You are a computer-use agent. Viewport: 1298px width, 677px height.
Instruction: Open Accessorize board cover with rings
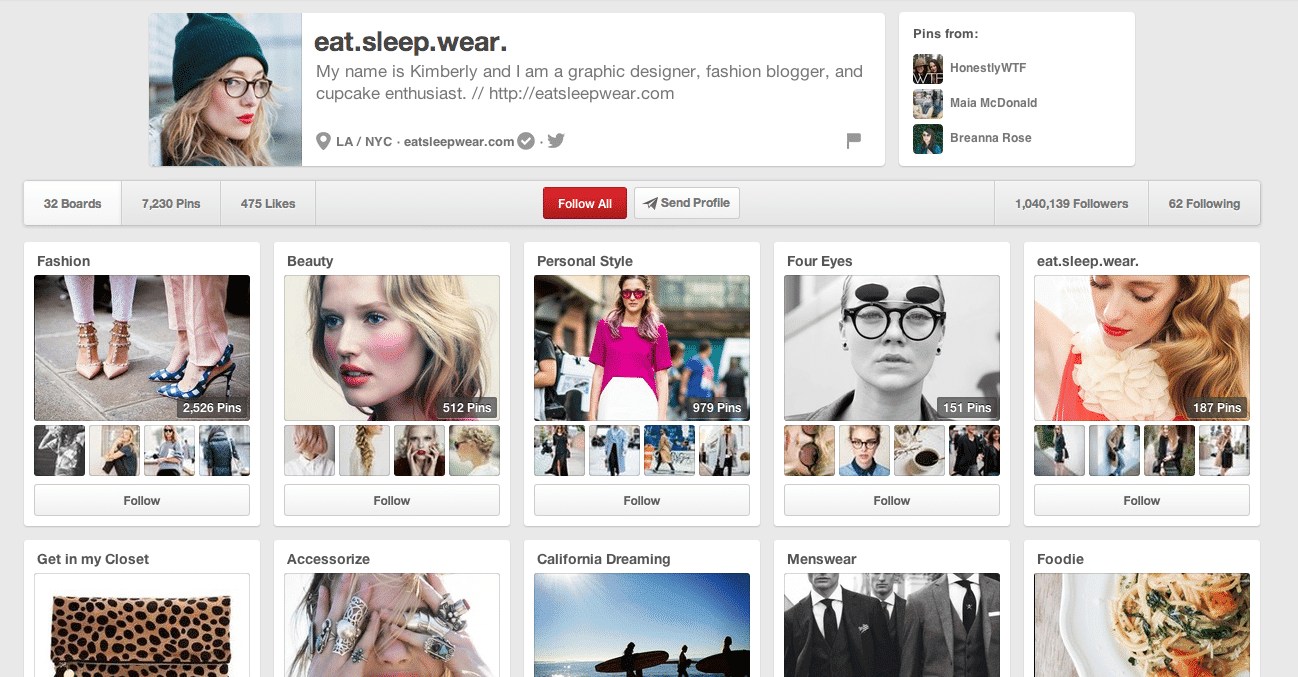click(392, 625)
